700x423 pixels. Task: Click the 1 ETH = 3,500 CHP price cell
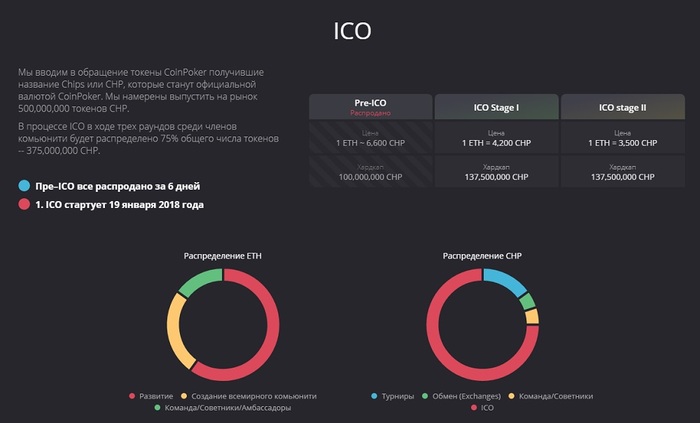tap(623, 138)
